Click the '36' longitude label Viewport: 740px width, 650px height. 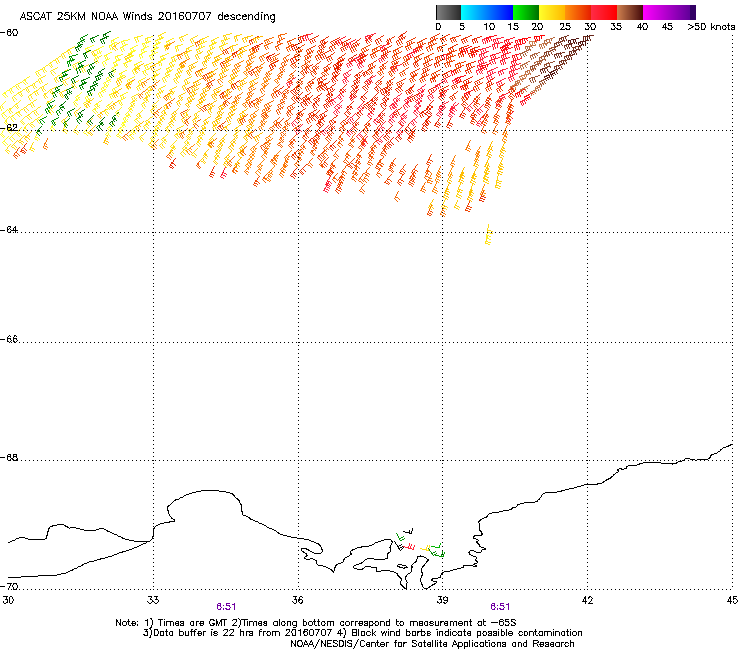[298, 600]
